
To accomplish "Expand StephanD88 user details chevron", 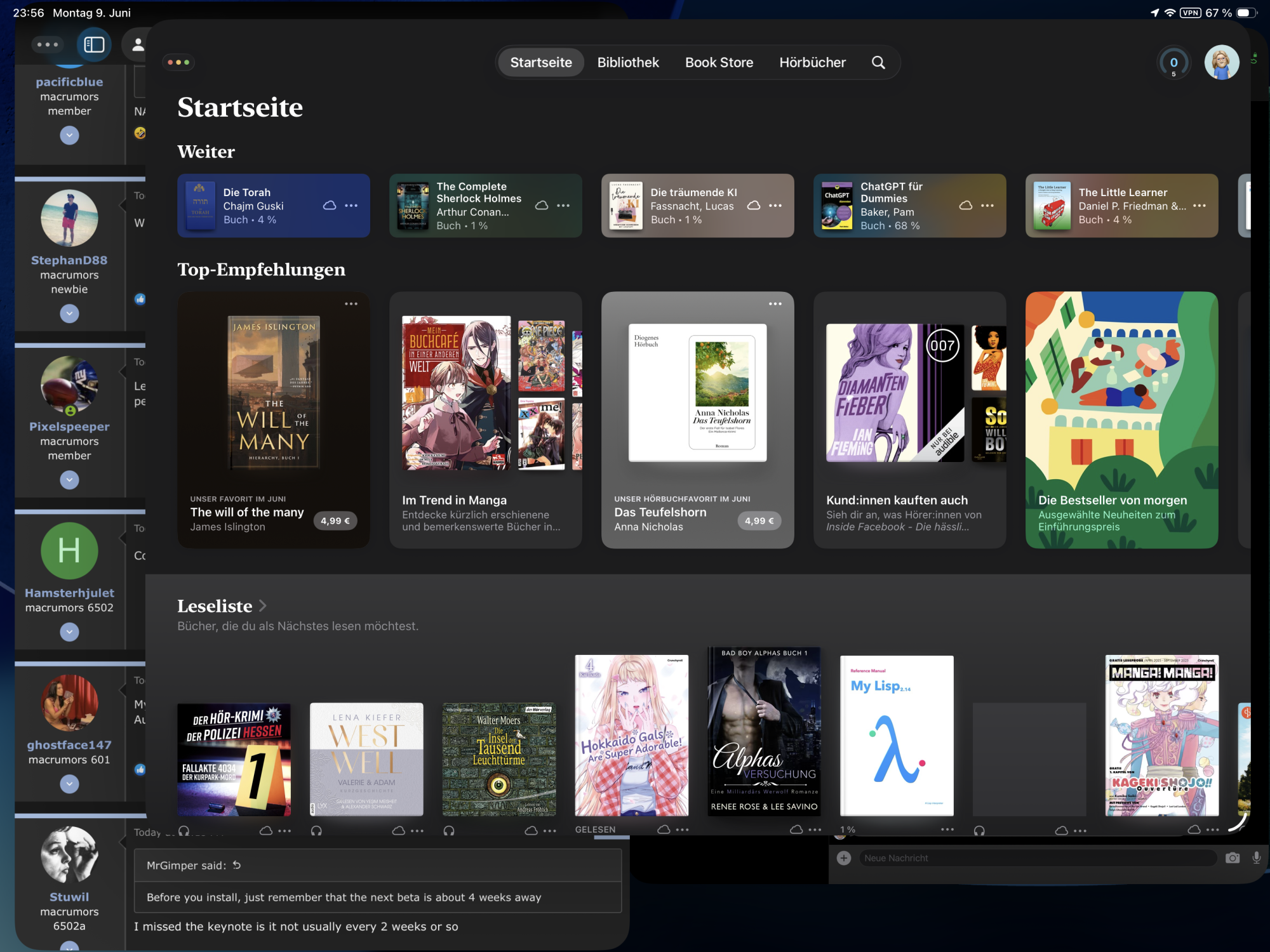I will [69, 314].
